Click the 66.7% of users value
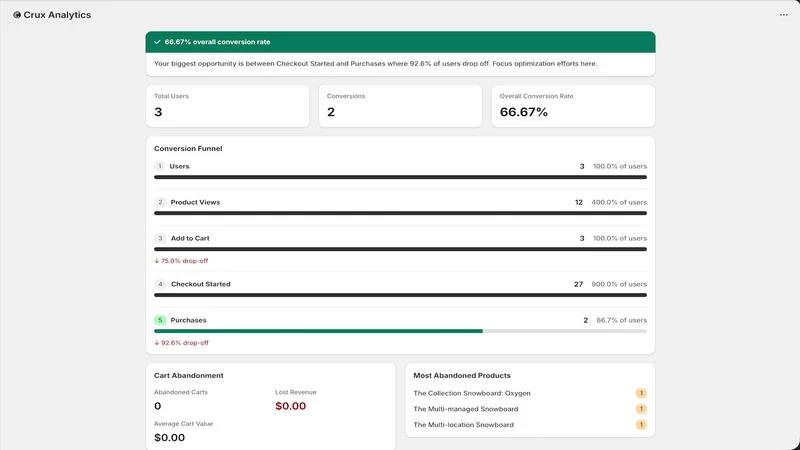 pos(621,320)
